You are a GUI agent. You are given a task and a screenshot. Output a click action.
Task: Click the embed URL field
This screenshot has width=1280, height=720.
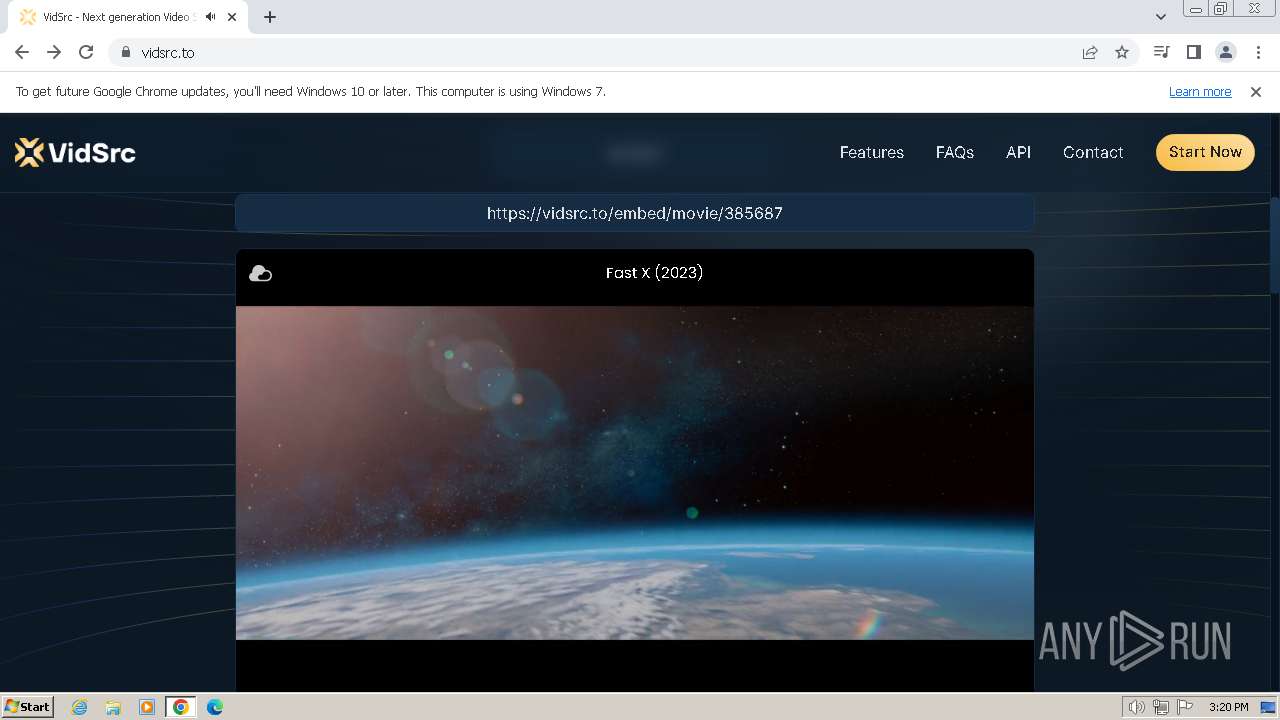[634, 213]
